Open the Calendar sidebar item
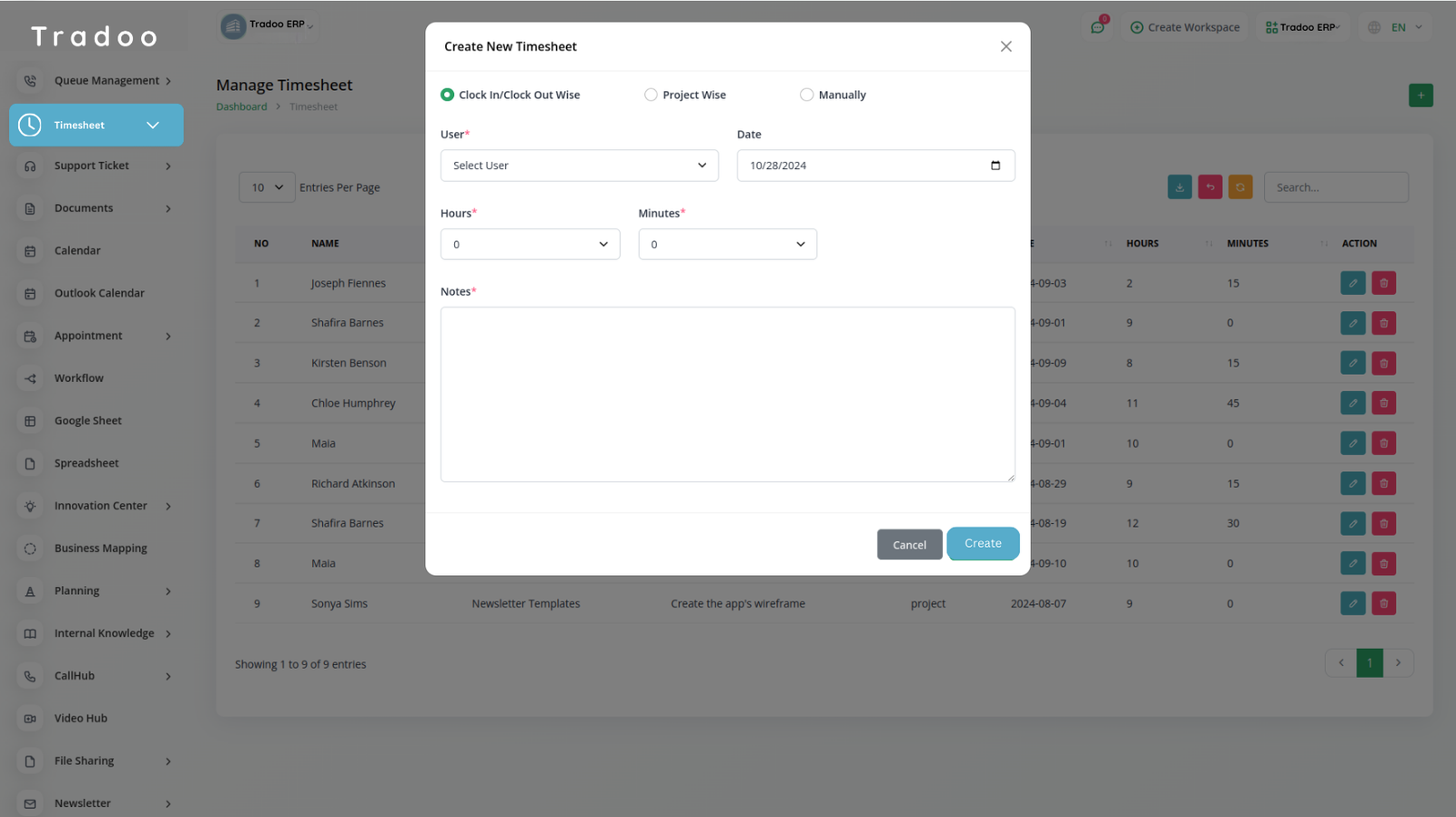 click(77, 251)
